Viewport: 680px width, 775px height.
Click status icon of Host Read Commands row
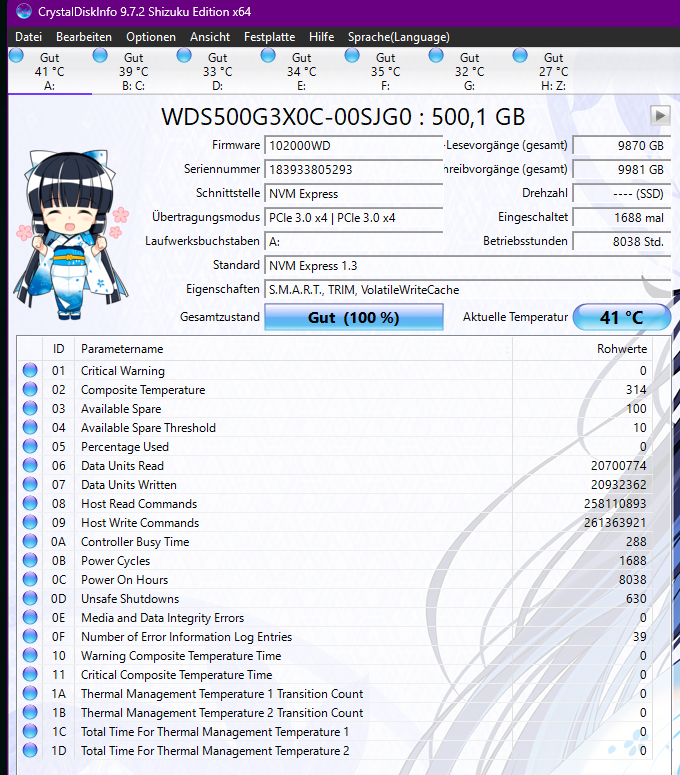pyautogui.click(x=30, y=504)
